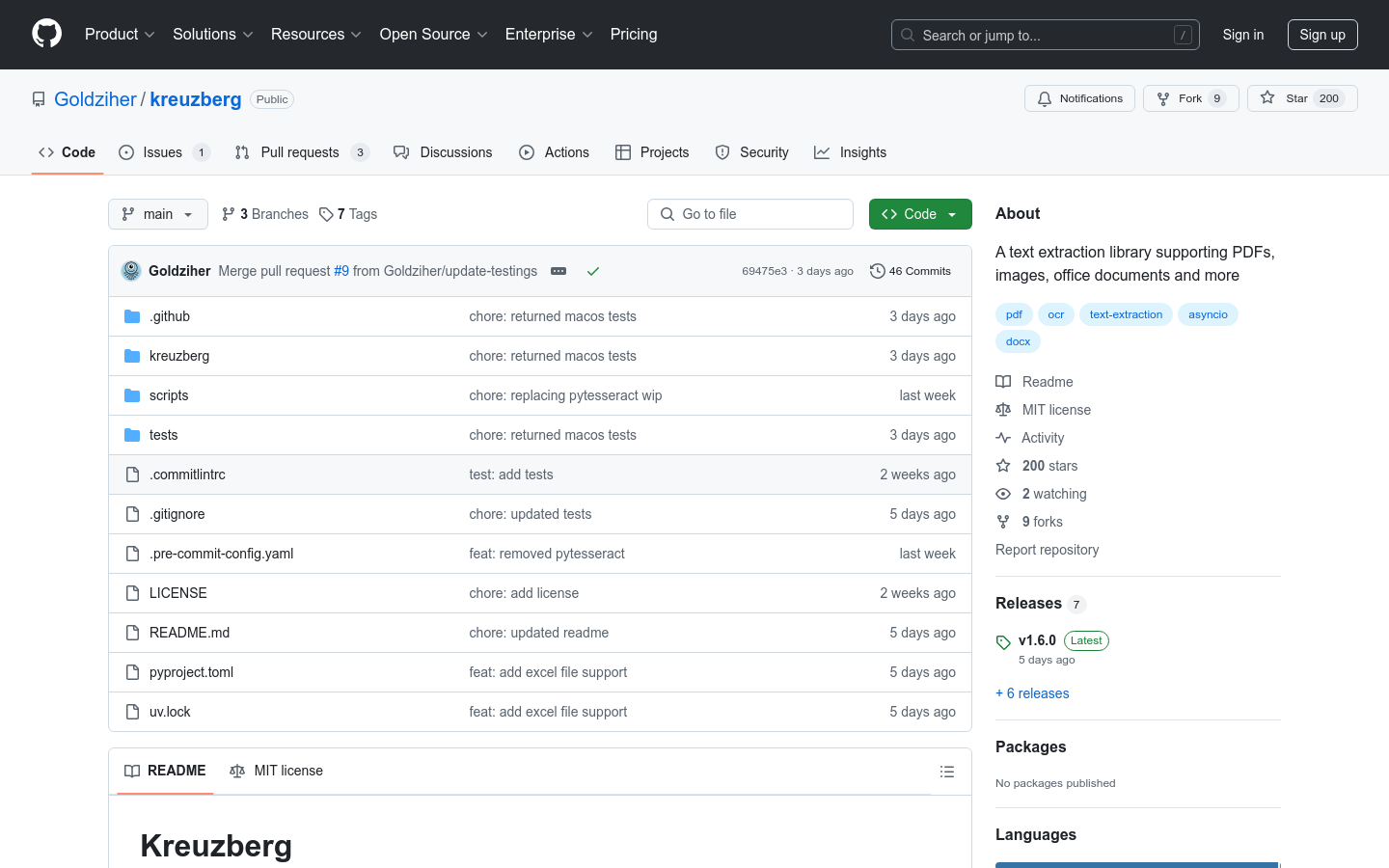The image size is (1389, 868).
Task: Open the Pricing page
Action: pyautogui.click(x=634, y=35)
